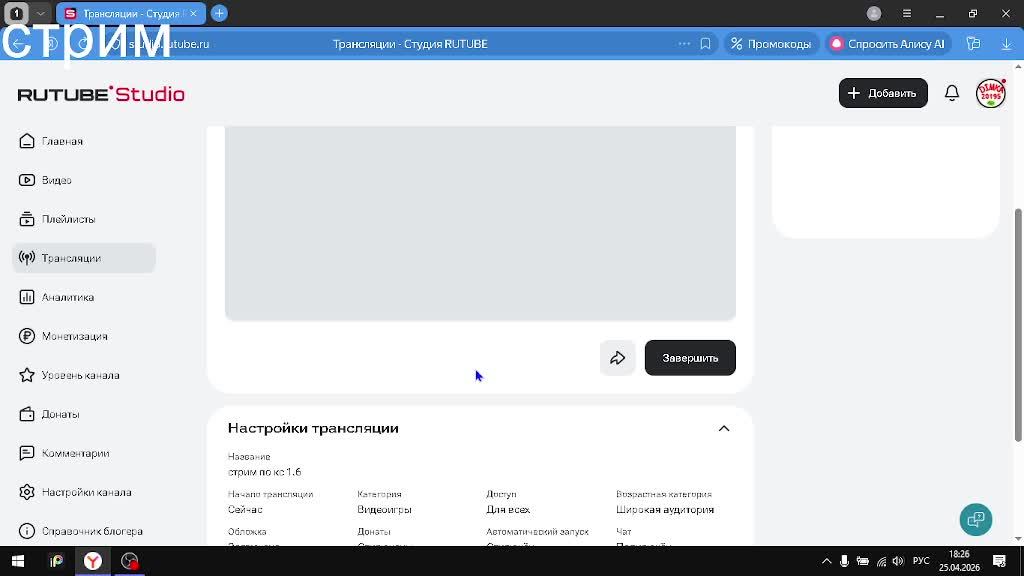The height and width of the screenshot is (576, 1024).
Task: Open Донаты page
Action: point(60,414)
